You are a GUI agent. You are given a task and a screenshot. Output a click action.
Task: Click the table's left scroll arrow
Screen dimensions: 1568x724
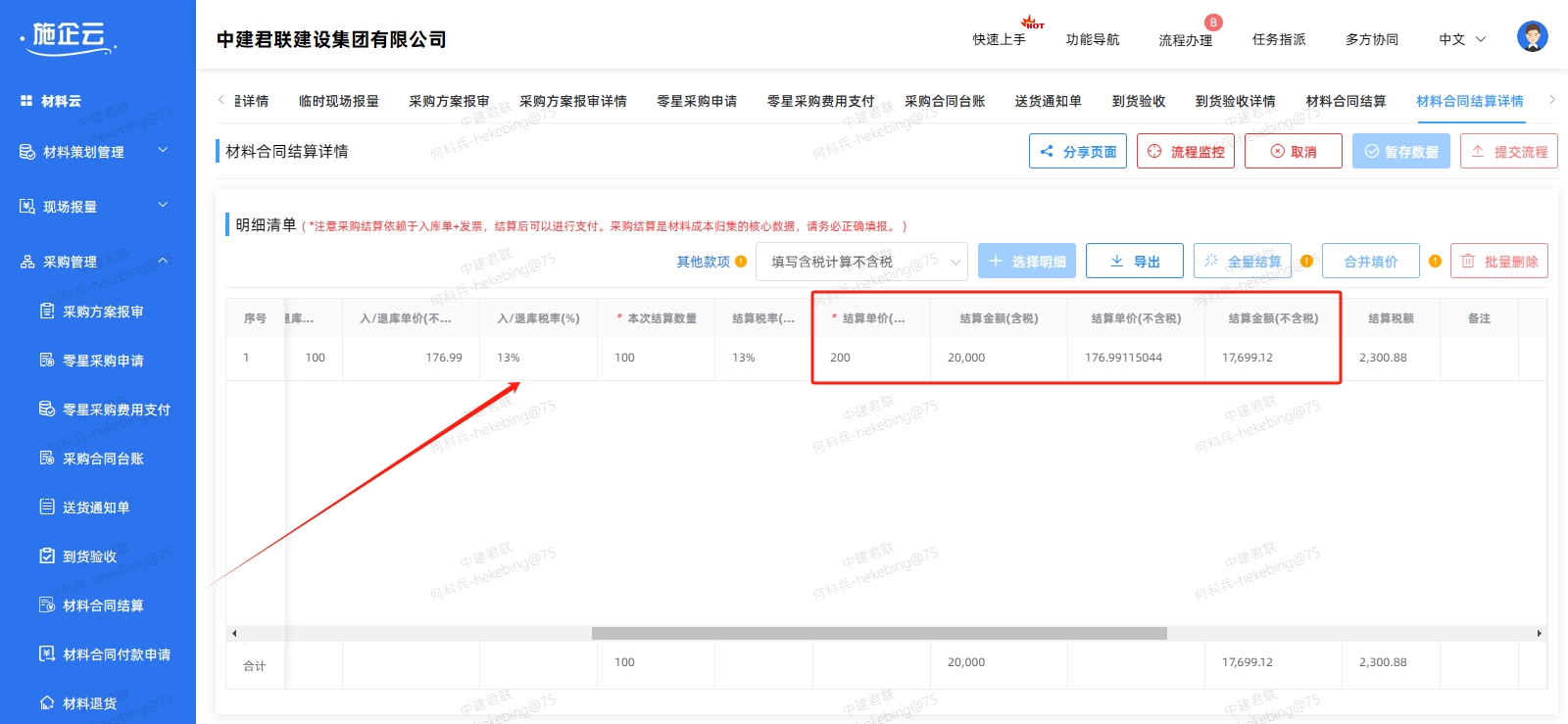coord(234,634)
